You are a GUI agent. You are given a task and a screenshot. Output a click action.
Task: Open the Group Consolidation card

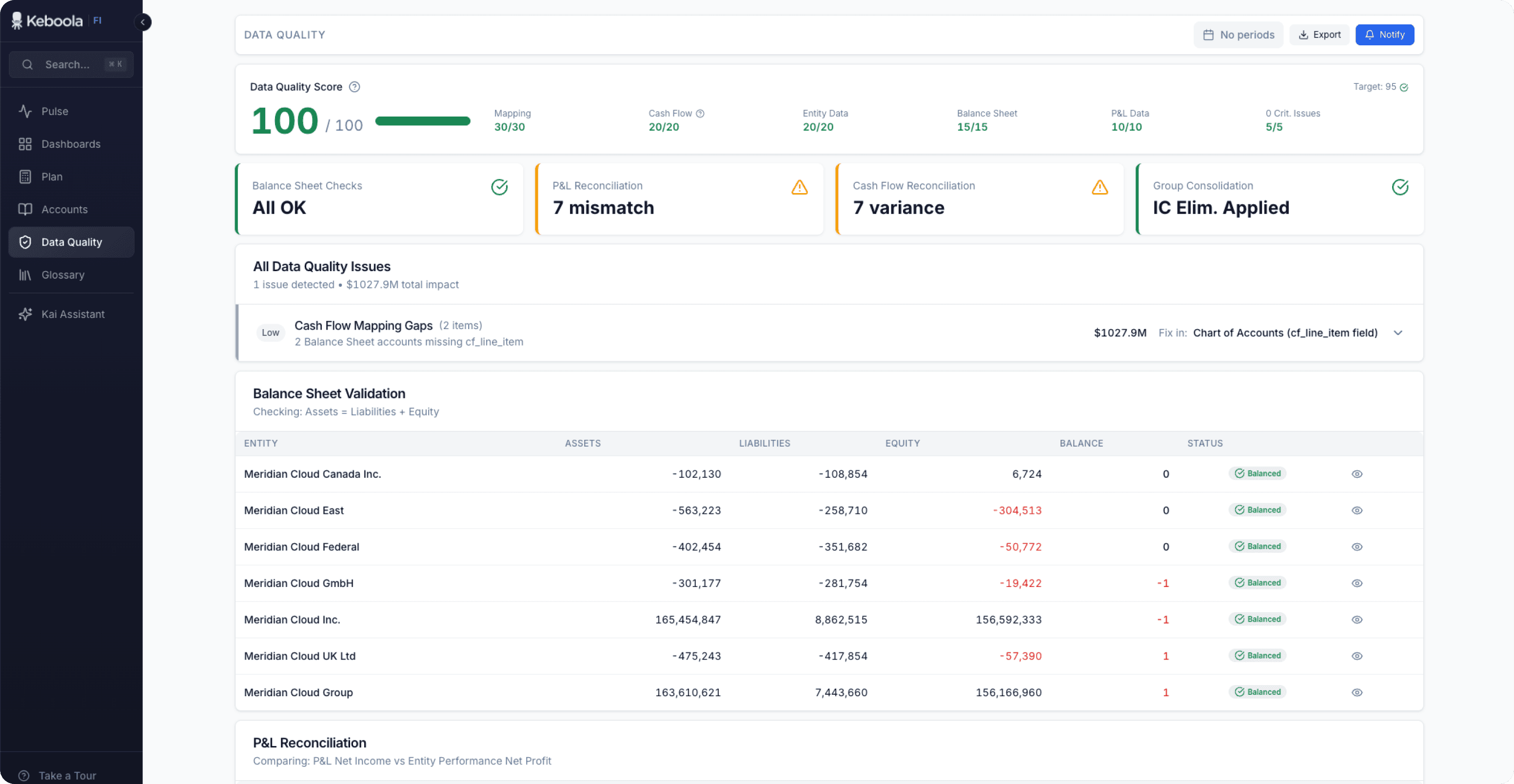pyautogui.click(x=1280, y=199)
